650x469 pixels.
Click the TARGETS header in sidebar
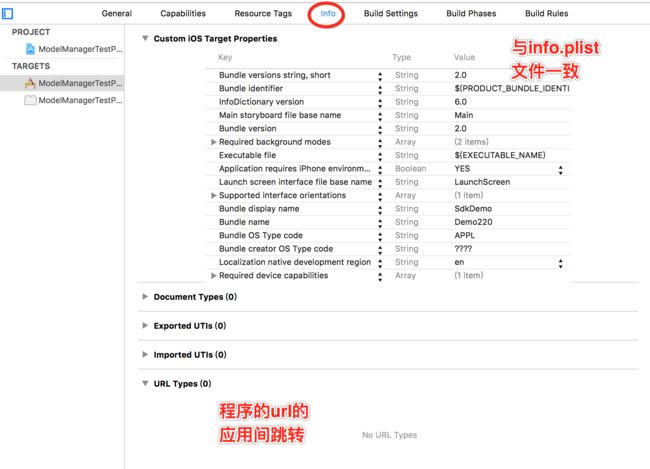[31, 66]
